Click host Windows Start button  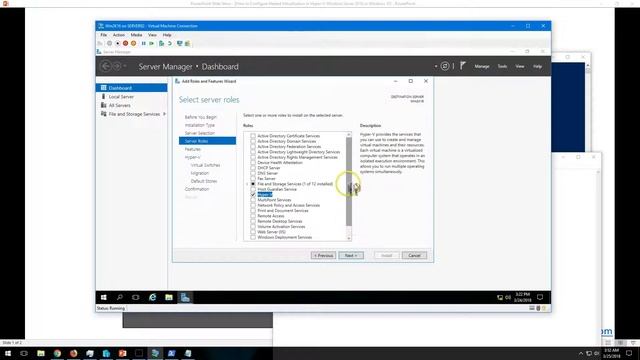point(8,353)
